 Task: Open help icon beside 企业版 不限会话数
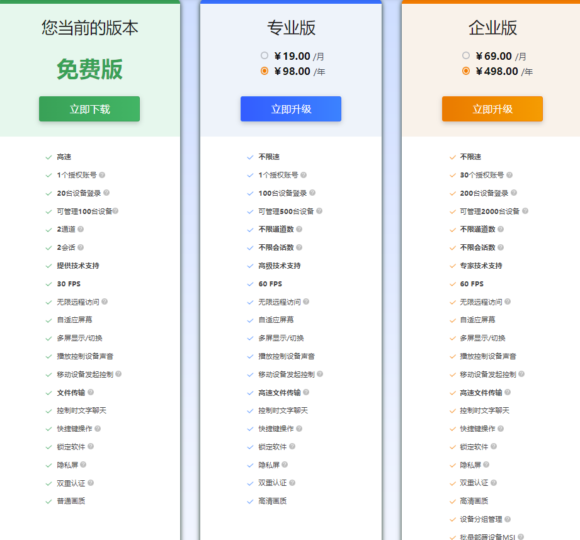click(x=501, y=247)
